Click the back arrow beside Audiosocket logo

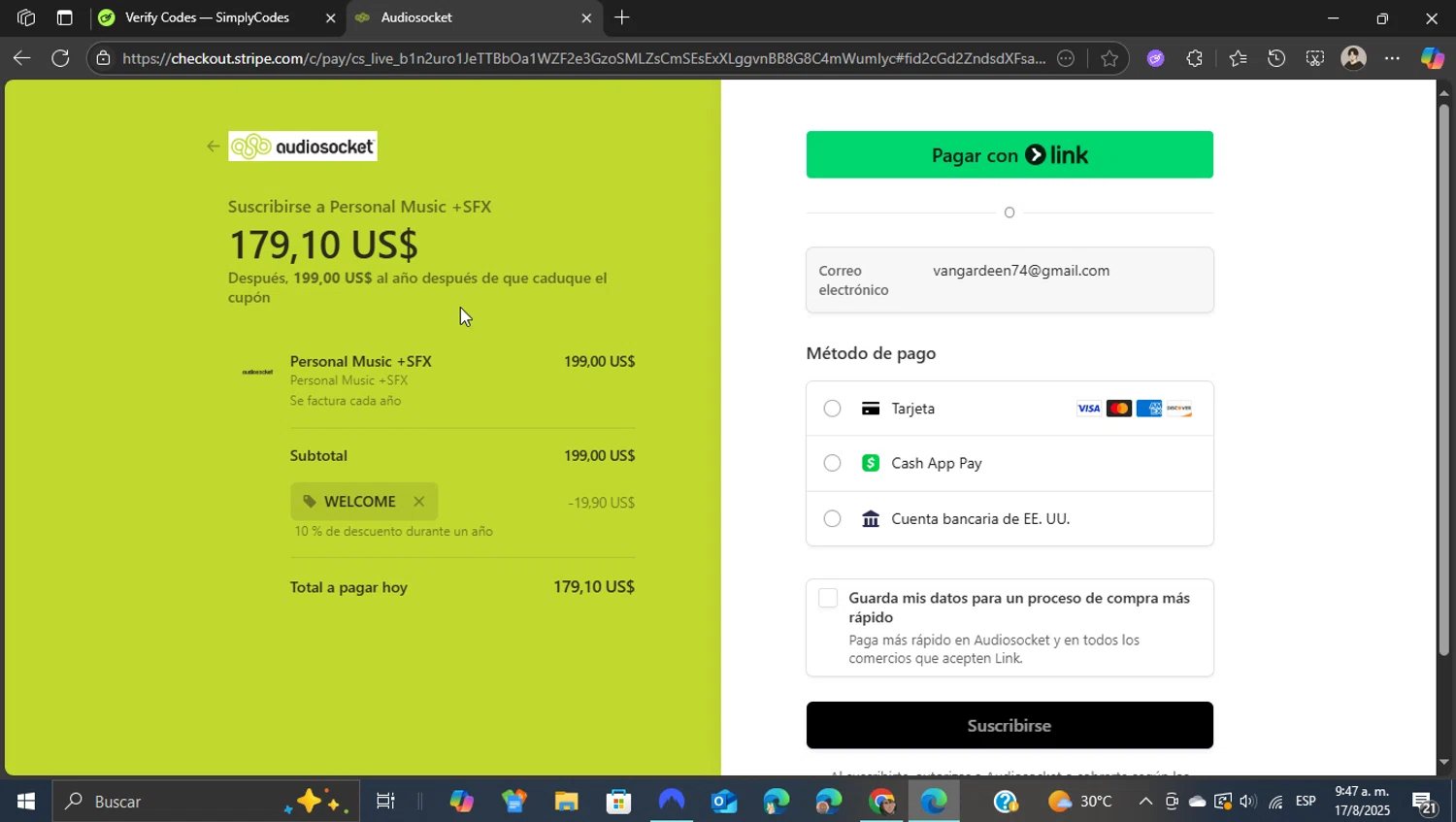pyautogui.click(x=213, y=147)
